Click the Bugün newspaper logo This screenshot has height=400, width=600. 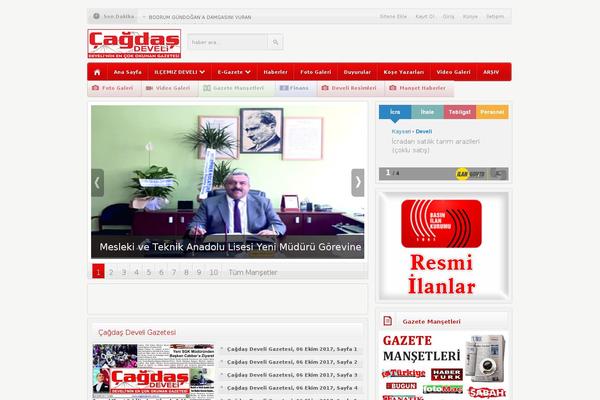point(401,386)
